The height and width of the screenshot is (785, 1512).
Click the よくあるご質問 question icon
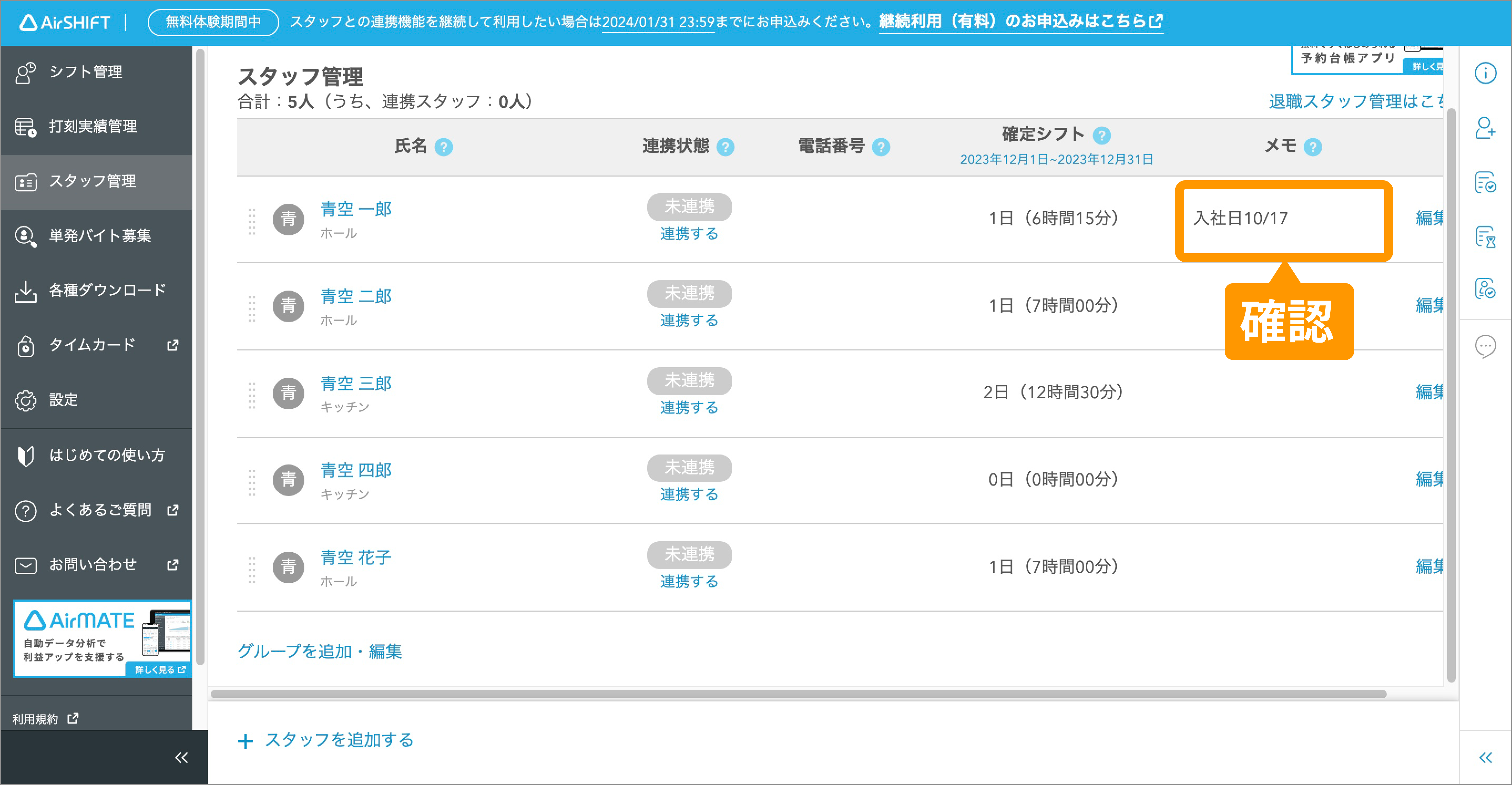[25, 510]
